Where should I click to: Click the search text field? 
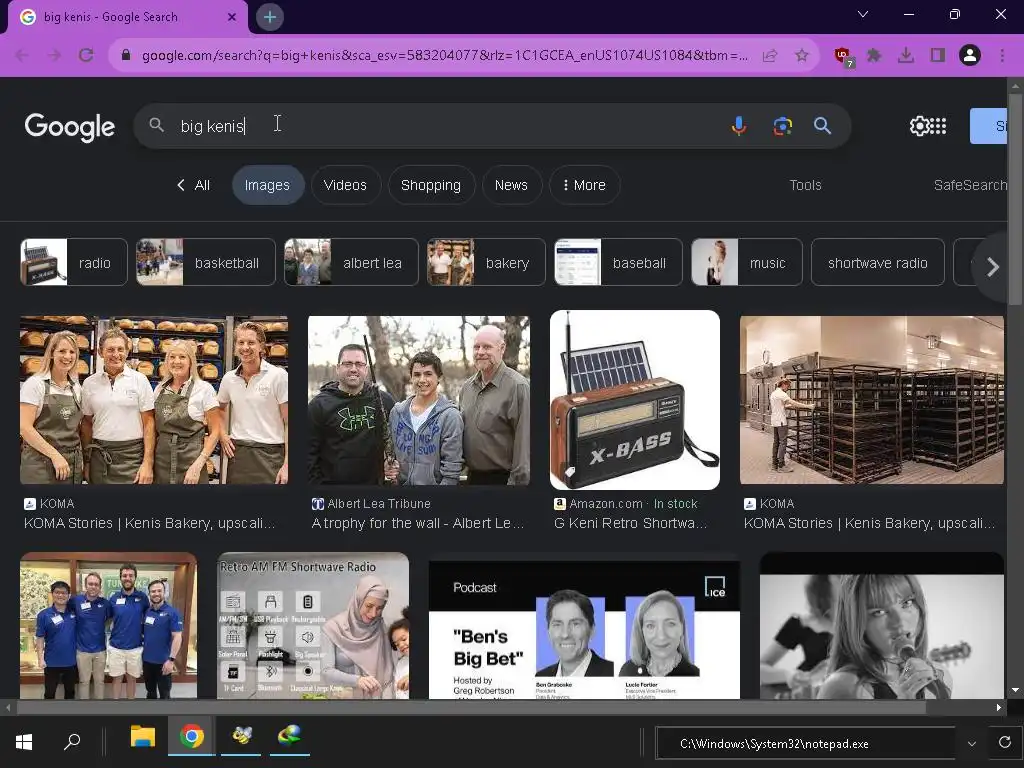[x=451, y=126]
